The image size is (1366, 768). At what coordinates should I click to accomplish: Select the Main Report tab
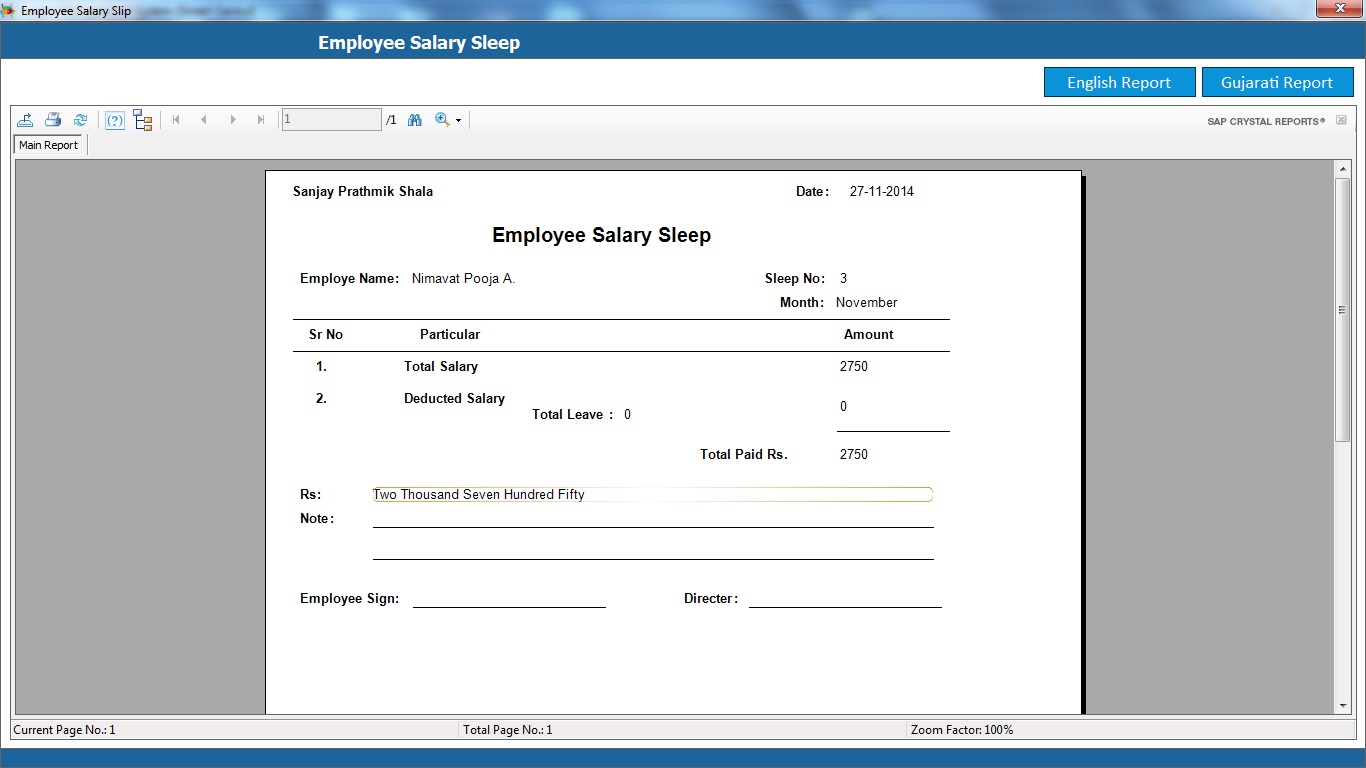[48, 145]
